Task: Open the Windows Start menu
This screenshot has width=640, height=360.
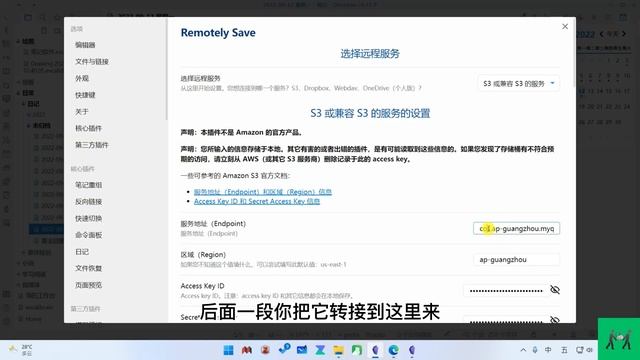Action: click(x=229, y=350)
